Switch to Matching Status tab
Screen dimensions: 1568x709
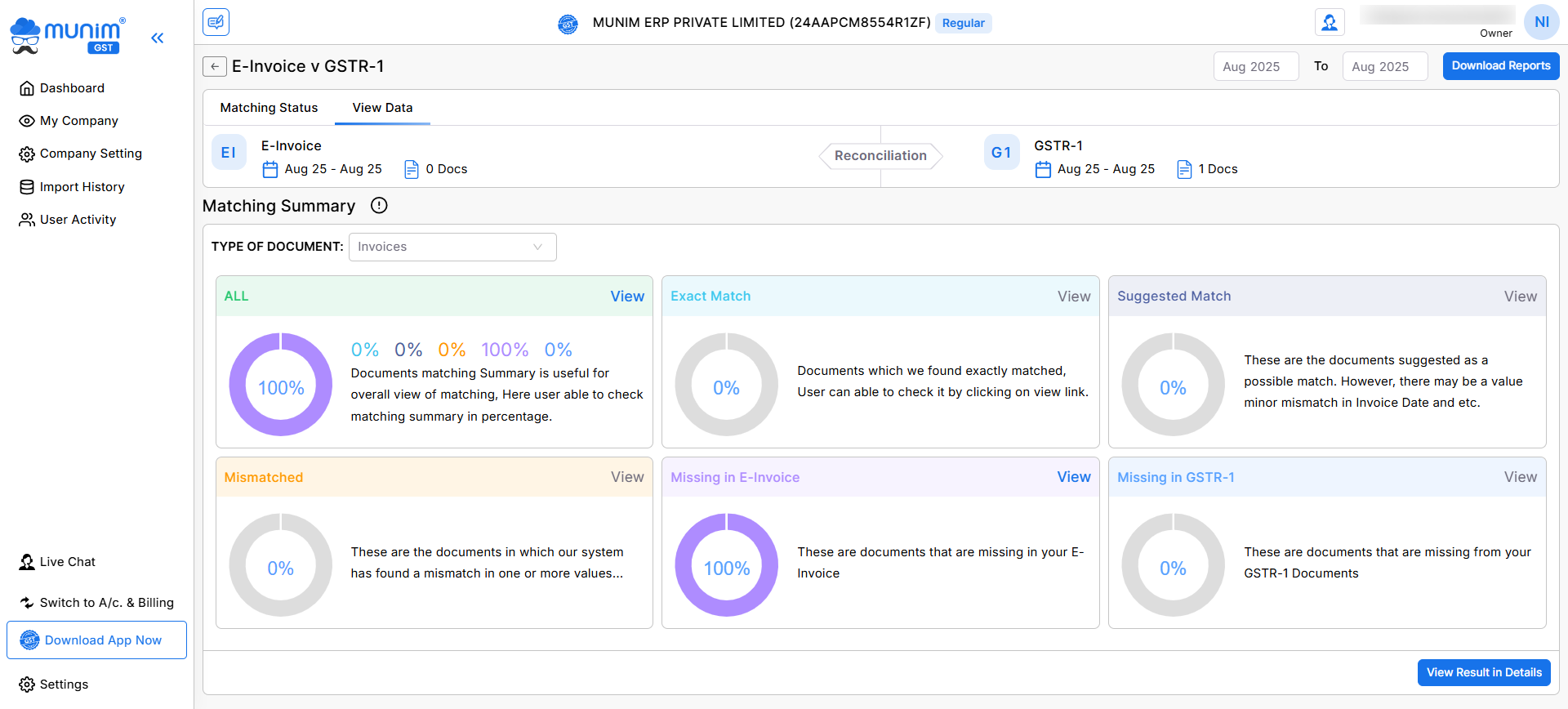click(269, 108)
